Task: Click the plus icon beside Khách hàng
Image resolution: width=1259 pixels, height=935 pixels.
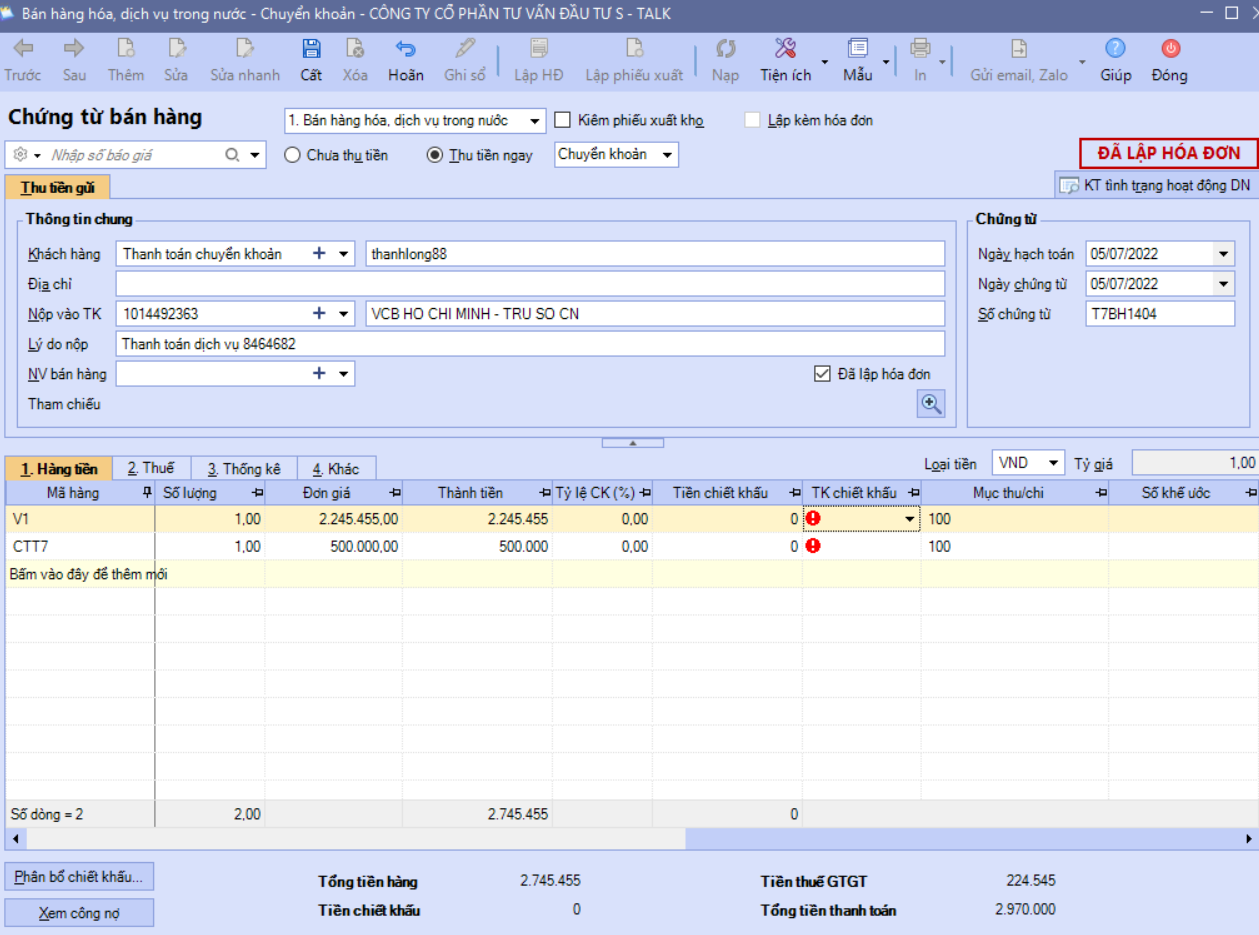Action: point(320,254)
